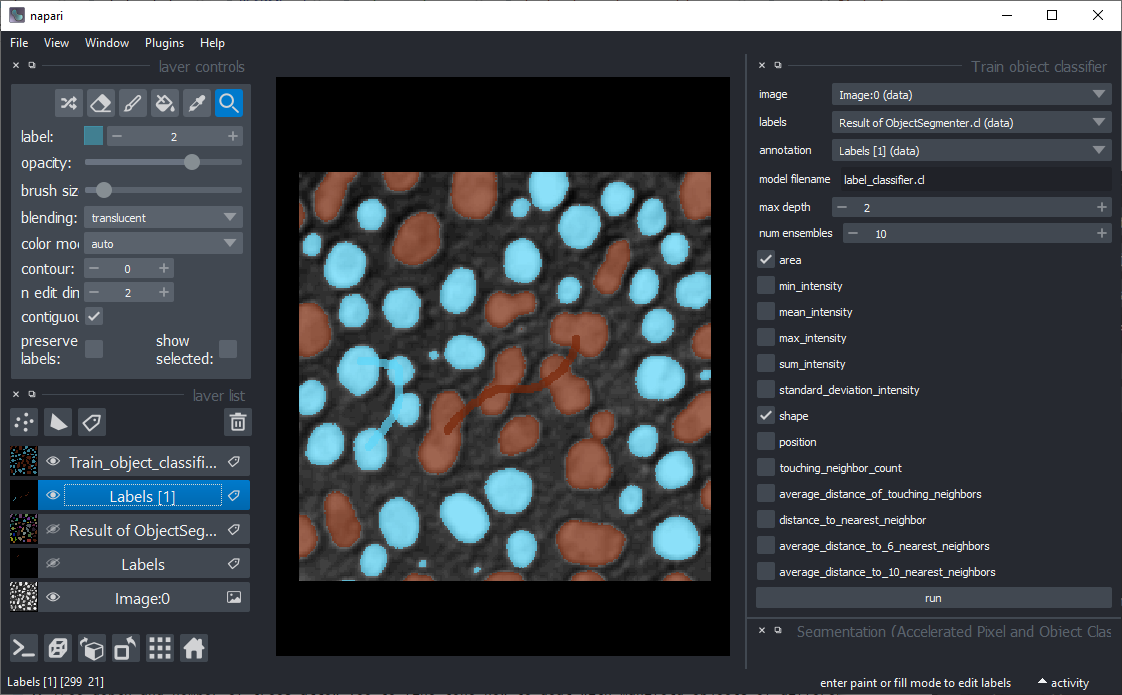Select the Eraser tool in layer controls
This screenshot has width=1122, height=695.
click(100, 103)
